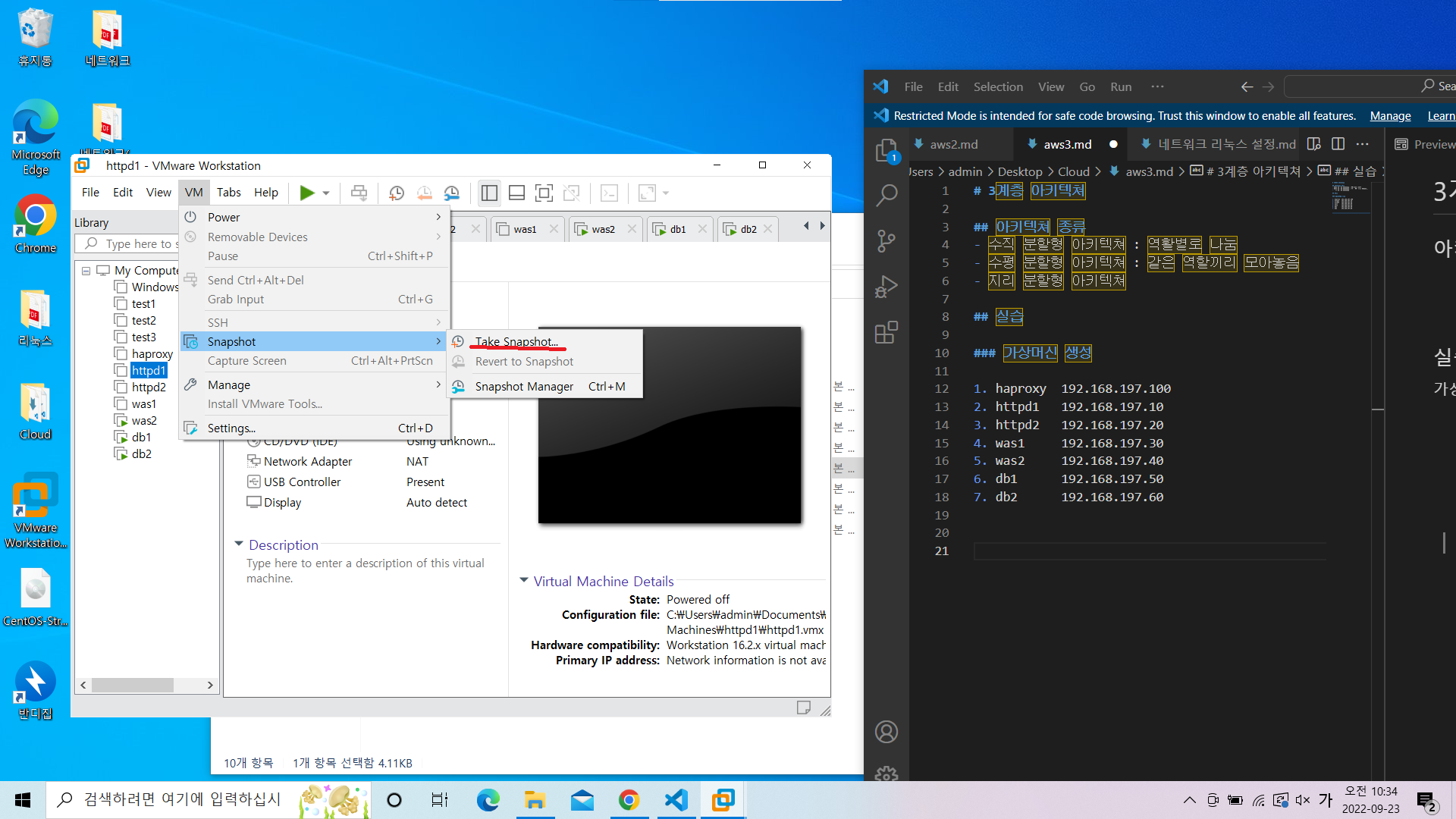Image resolution: width=1456 pixels, height=819 pixels.
Task: Open editor more actions ellipsis
Action: click(x=1362, y=144)
